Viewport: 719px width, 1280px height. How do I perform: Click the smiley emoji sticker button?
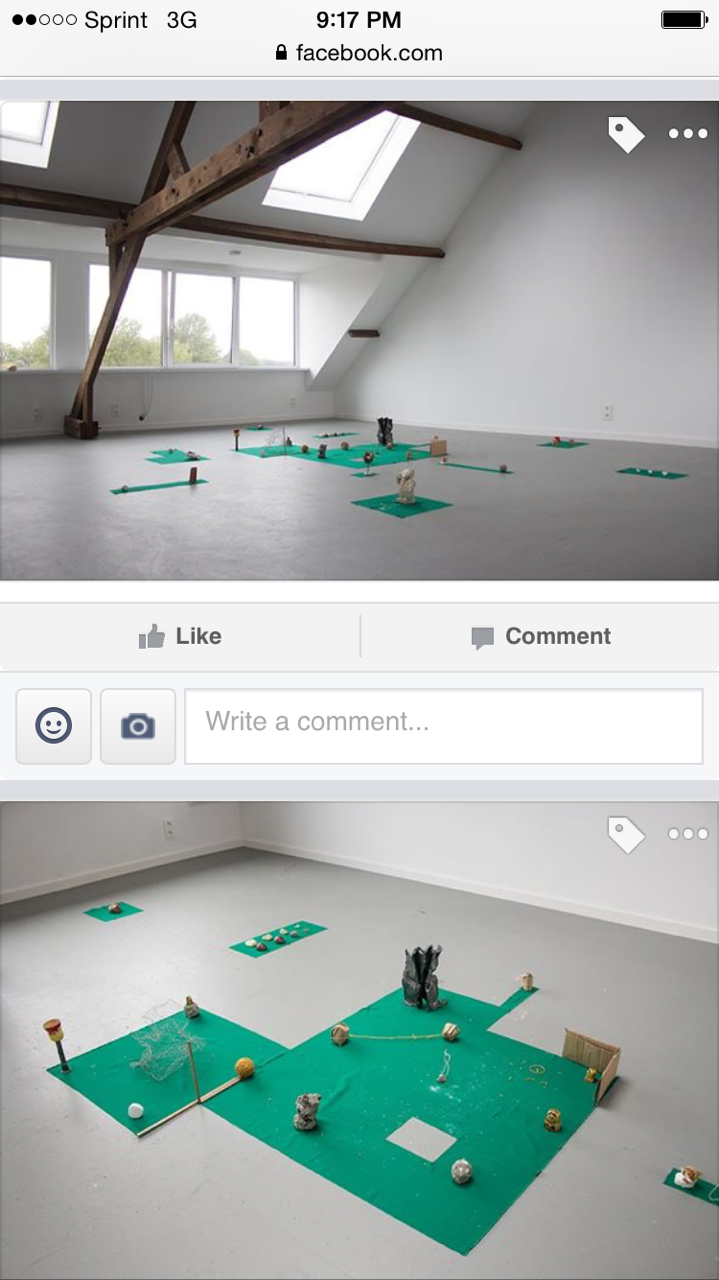pyautogui.click(x=54, y=726)
